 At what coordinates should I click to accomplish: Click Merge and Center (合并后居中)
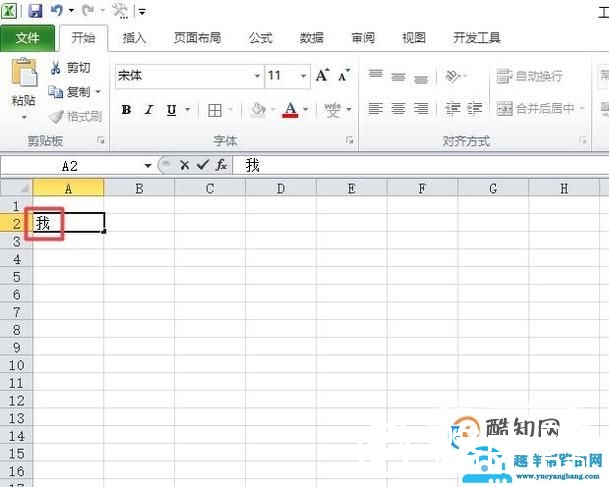(535, 108)
